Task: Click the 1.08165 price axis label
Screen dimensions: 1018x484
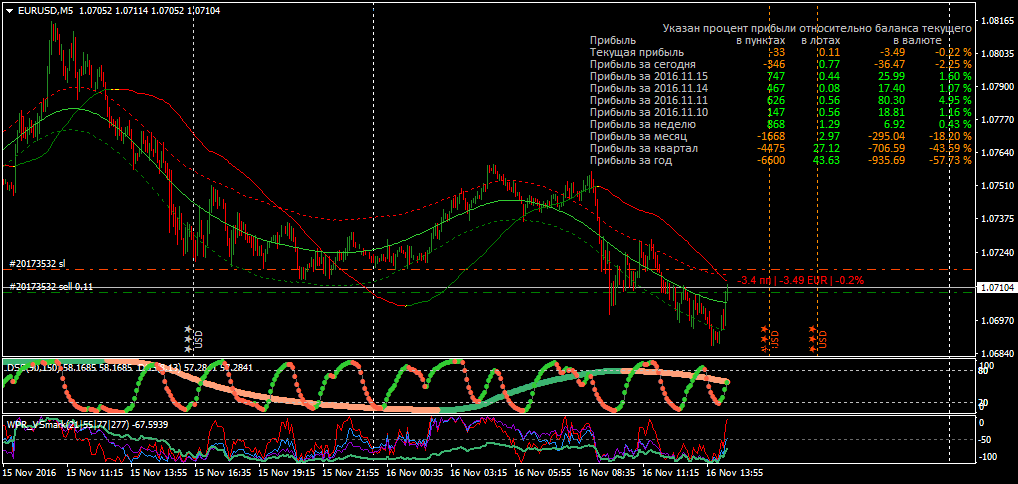Action: (998, 21)
